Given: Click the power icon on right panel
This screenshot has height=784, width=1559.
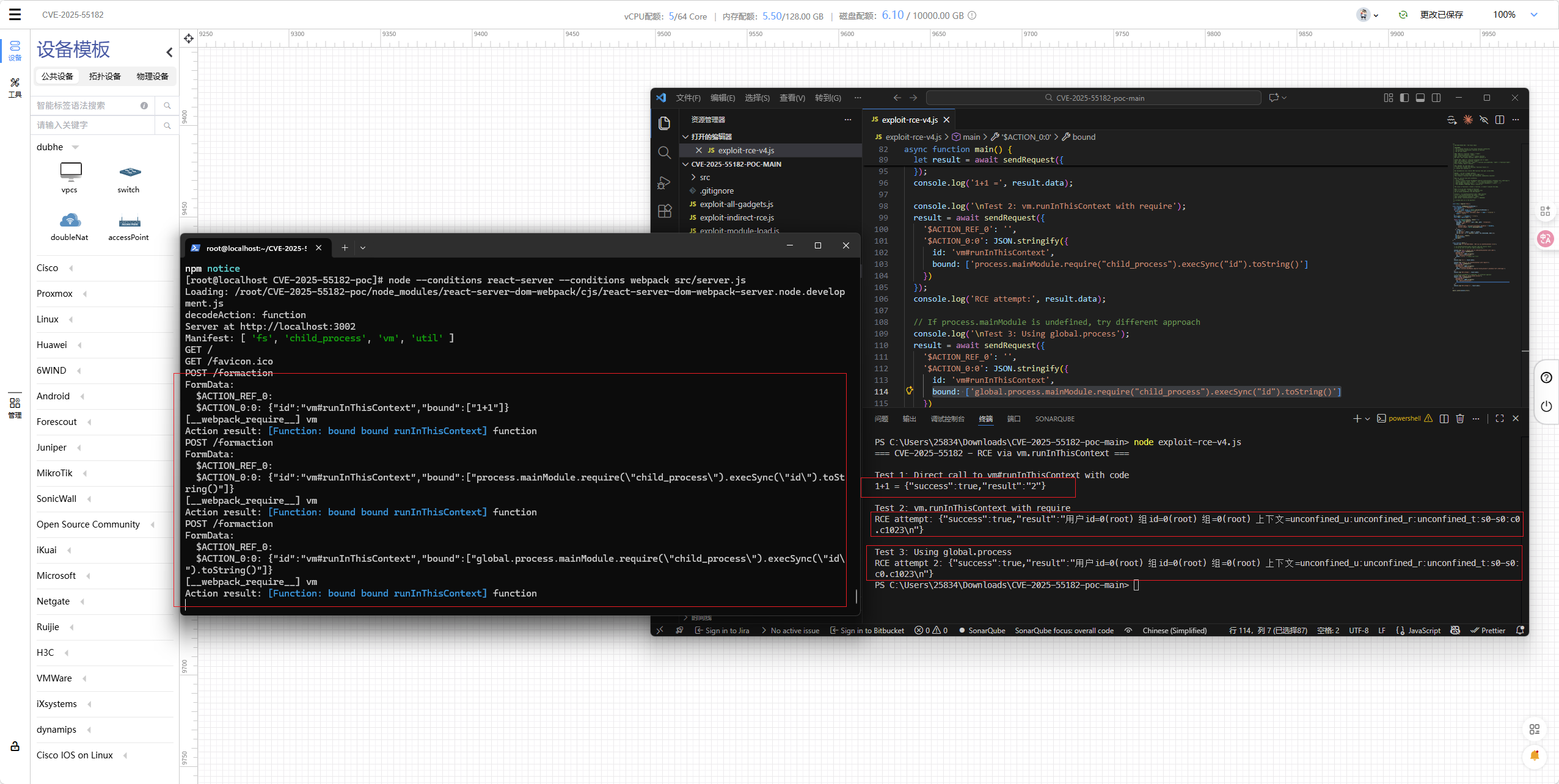Looking at the screenshot, I should pyautogui.click(x=1546, y=406).
